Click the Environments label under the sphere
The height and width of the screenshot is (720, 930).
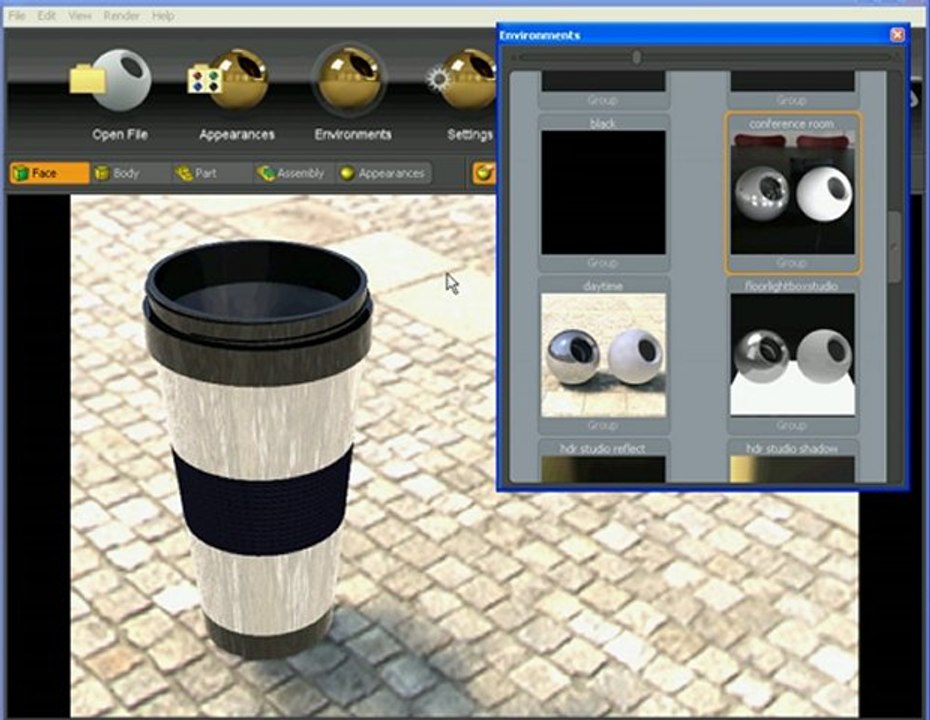[x=353, y=135]
